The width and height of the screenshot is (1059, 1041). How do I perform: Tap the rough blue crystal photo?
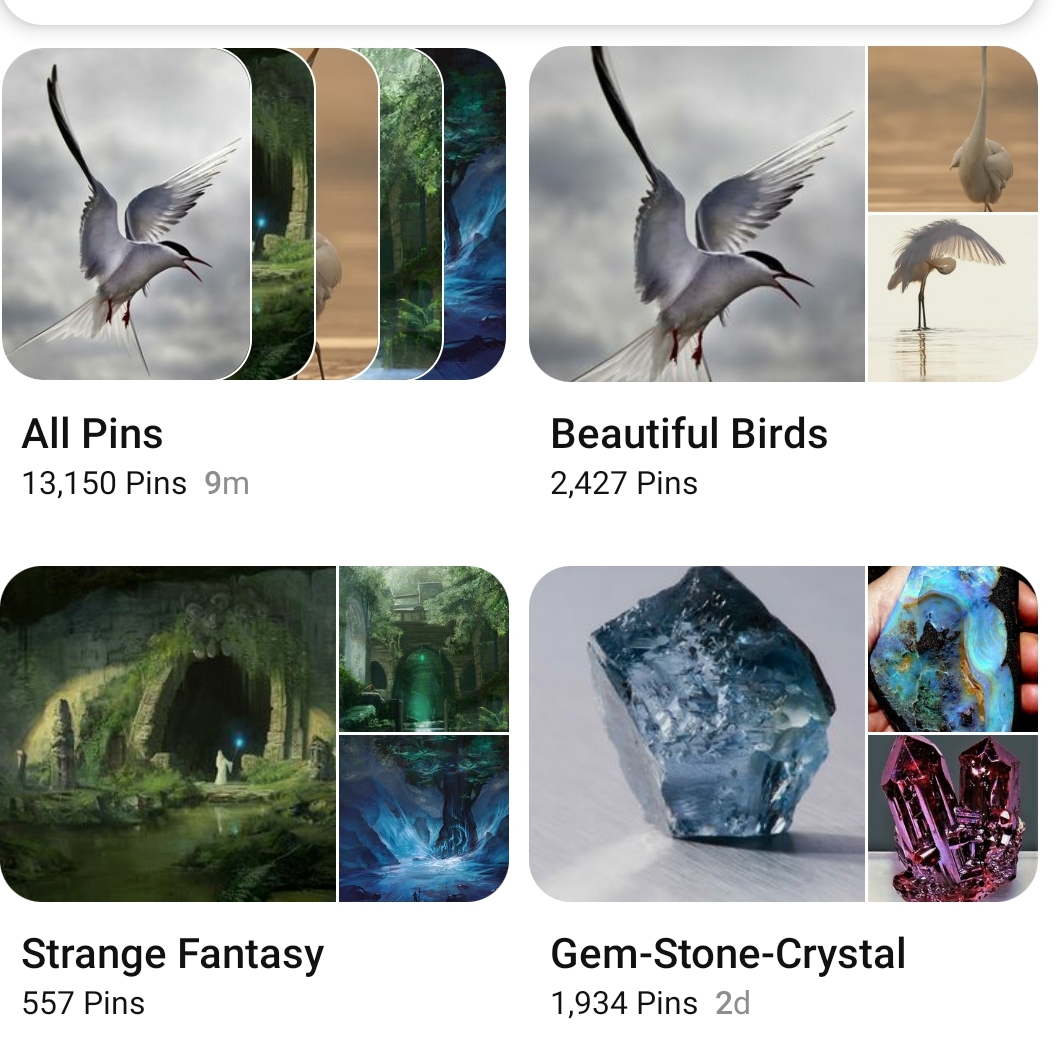[697, 734]
